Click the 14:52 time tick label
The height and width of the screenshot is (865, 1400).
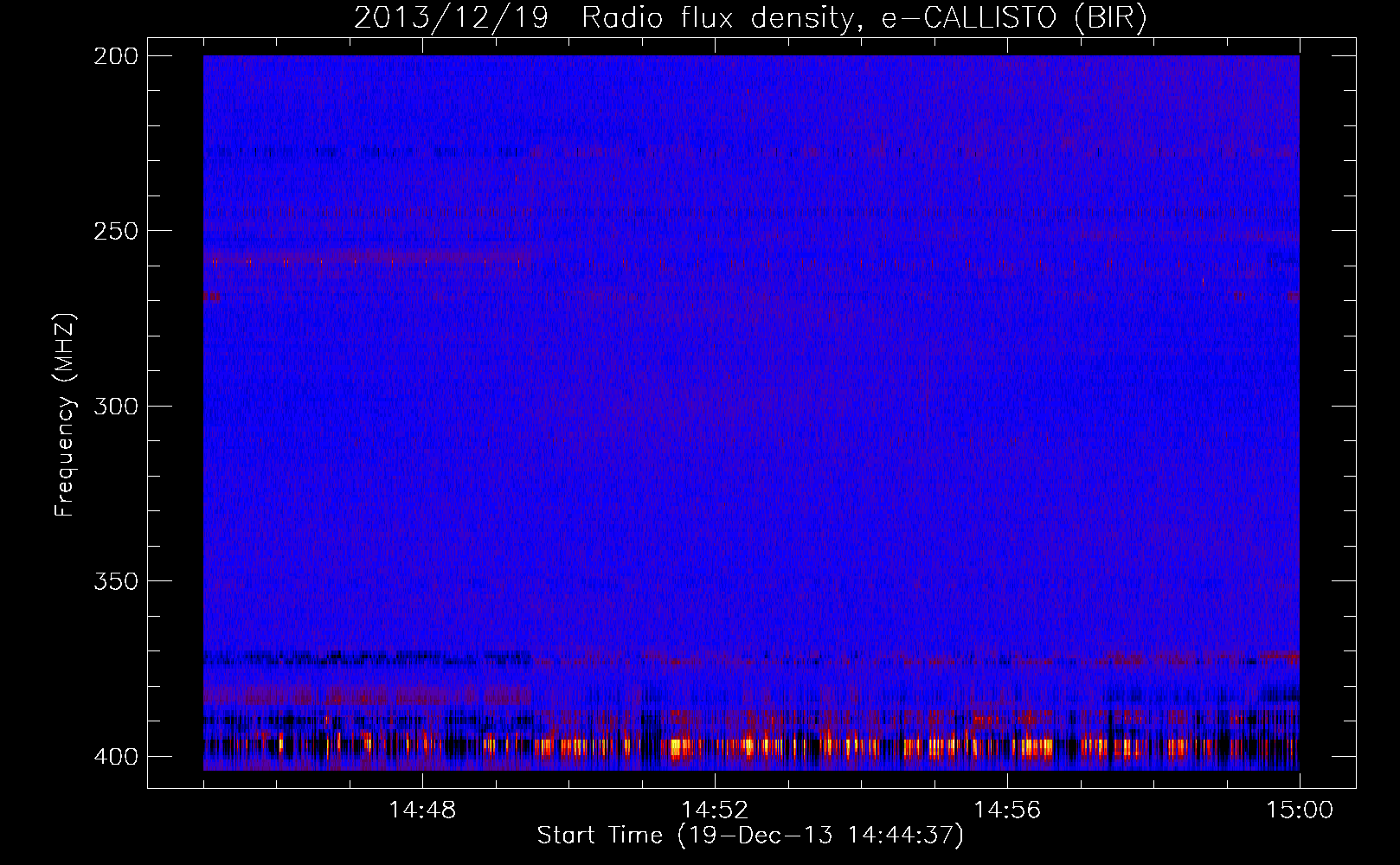coord(715,811)
